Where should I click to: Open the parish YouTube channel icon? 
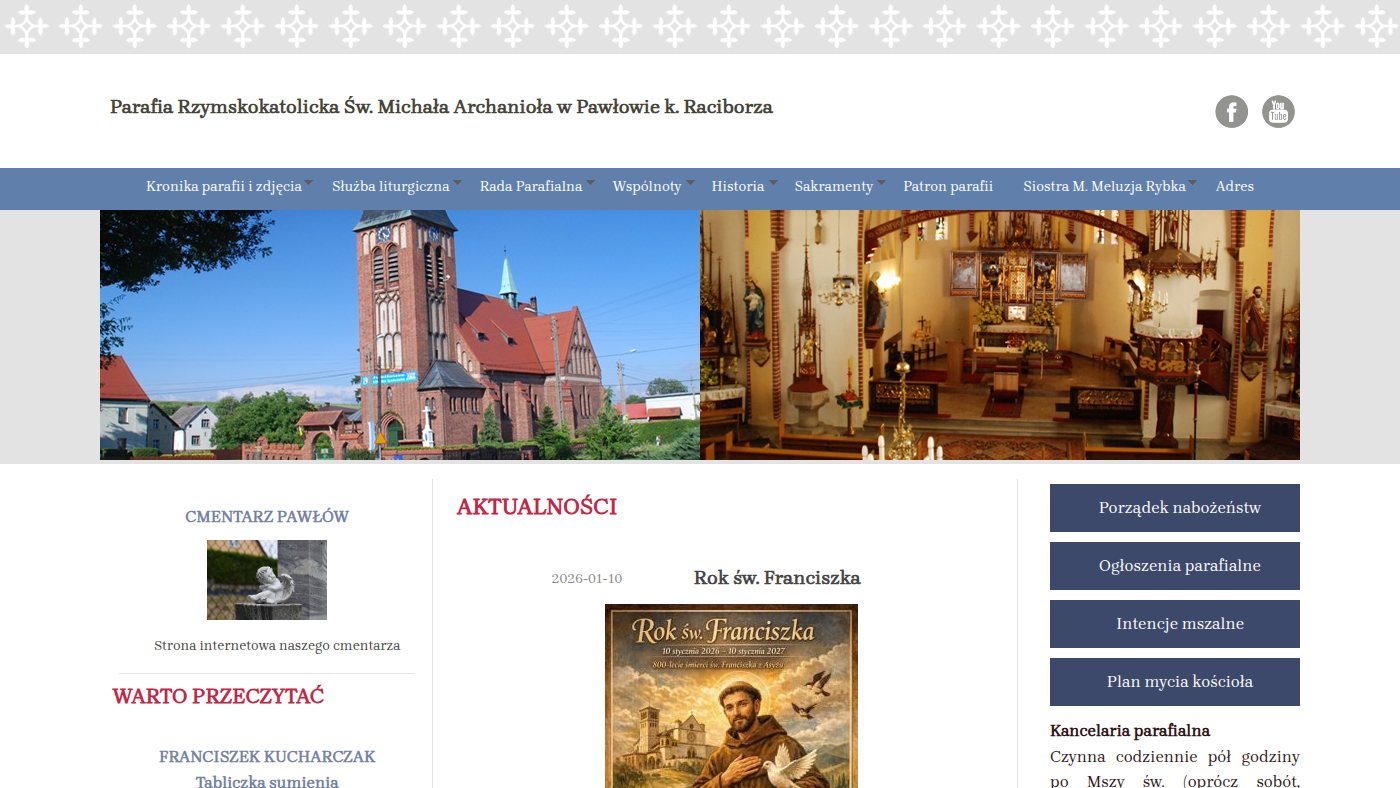pos(1278,112)
